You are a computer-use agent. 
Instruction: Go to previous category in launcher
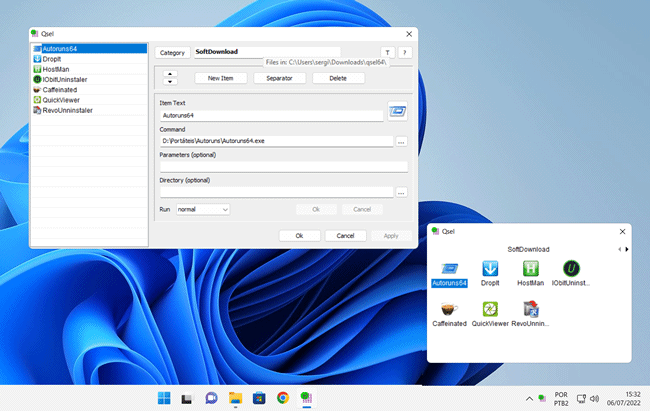(619, 249)
